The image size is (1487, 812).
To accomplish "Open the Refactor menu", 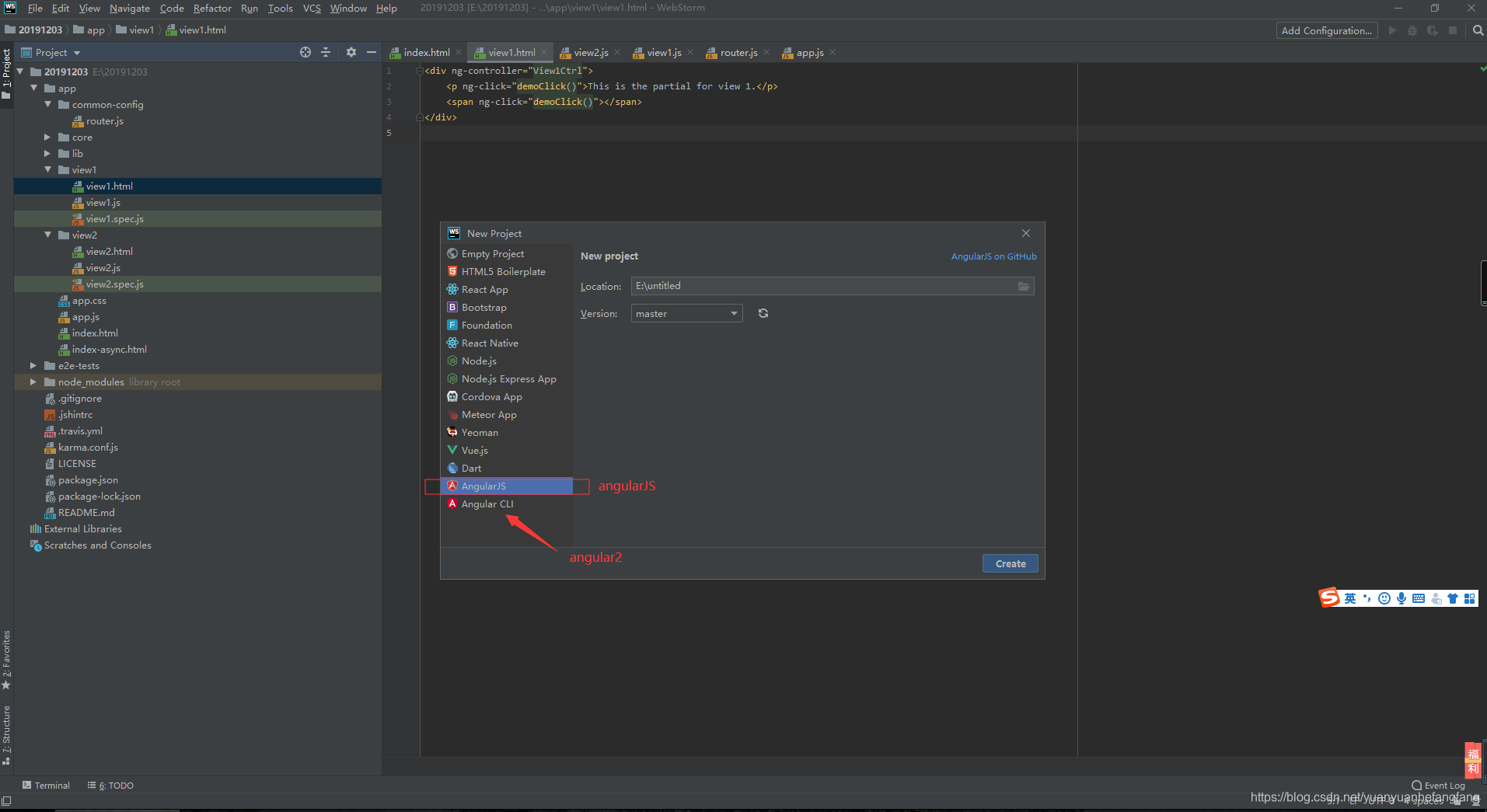I will click(212, 8).
